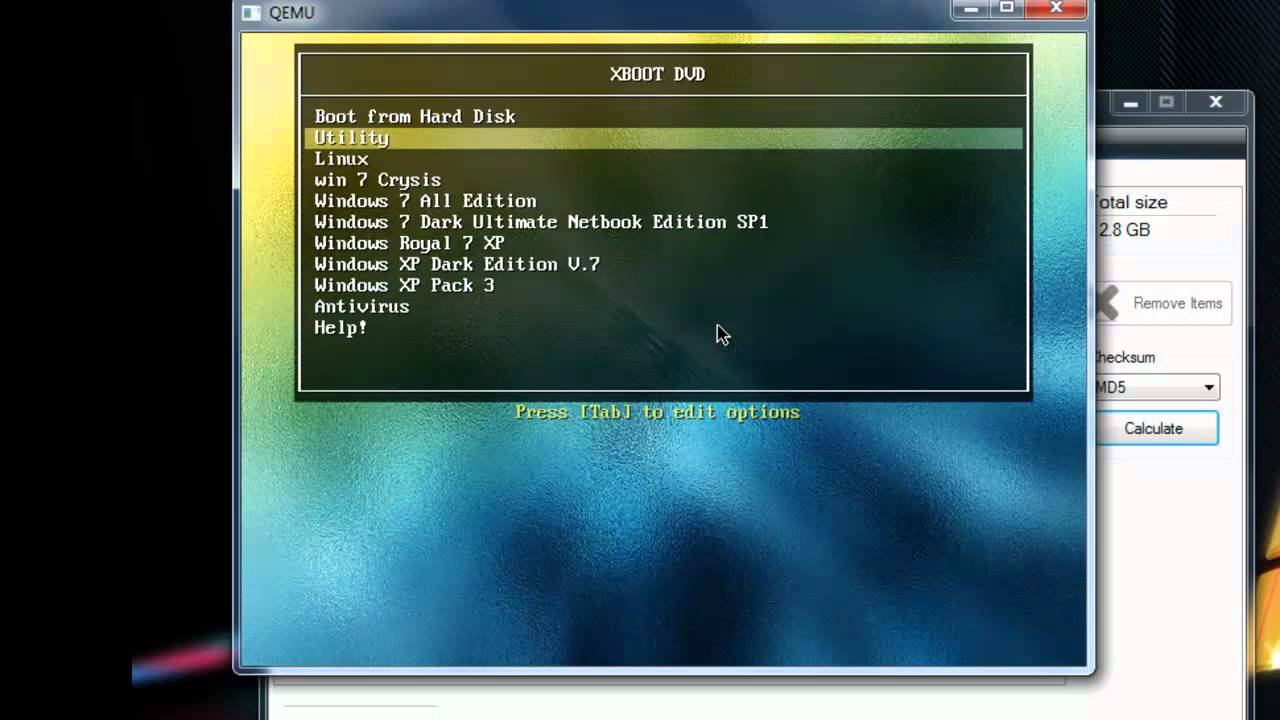Choose the Linux boot entry
Viewport: 1280px width, 720px height.
341,159
